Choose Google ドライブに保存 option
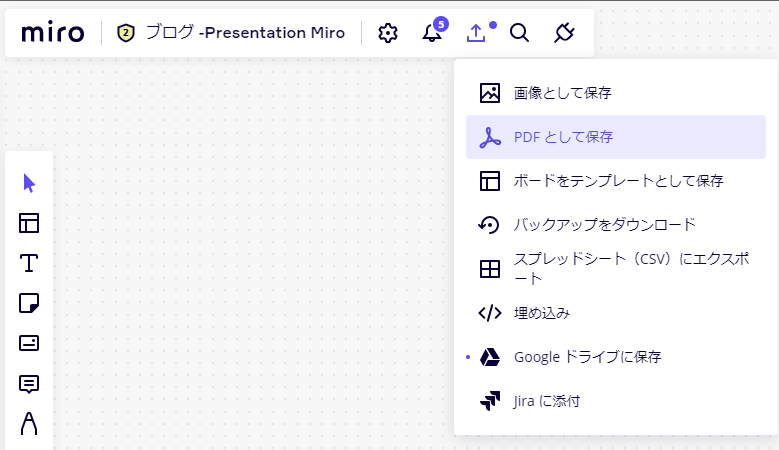779x450 pixels. 616,357
